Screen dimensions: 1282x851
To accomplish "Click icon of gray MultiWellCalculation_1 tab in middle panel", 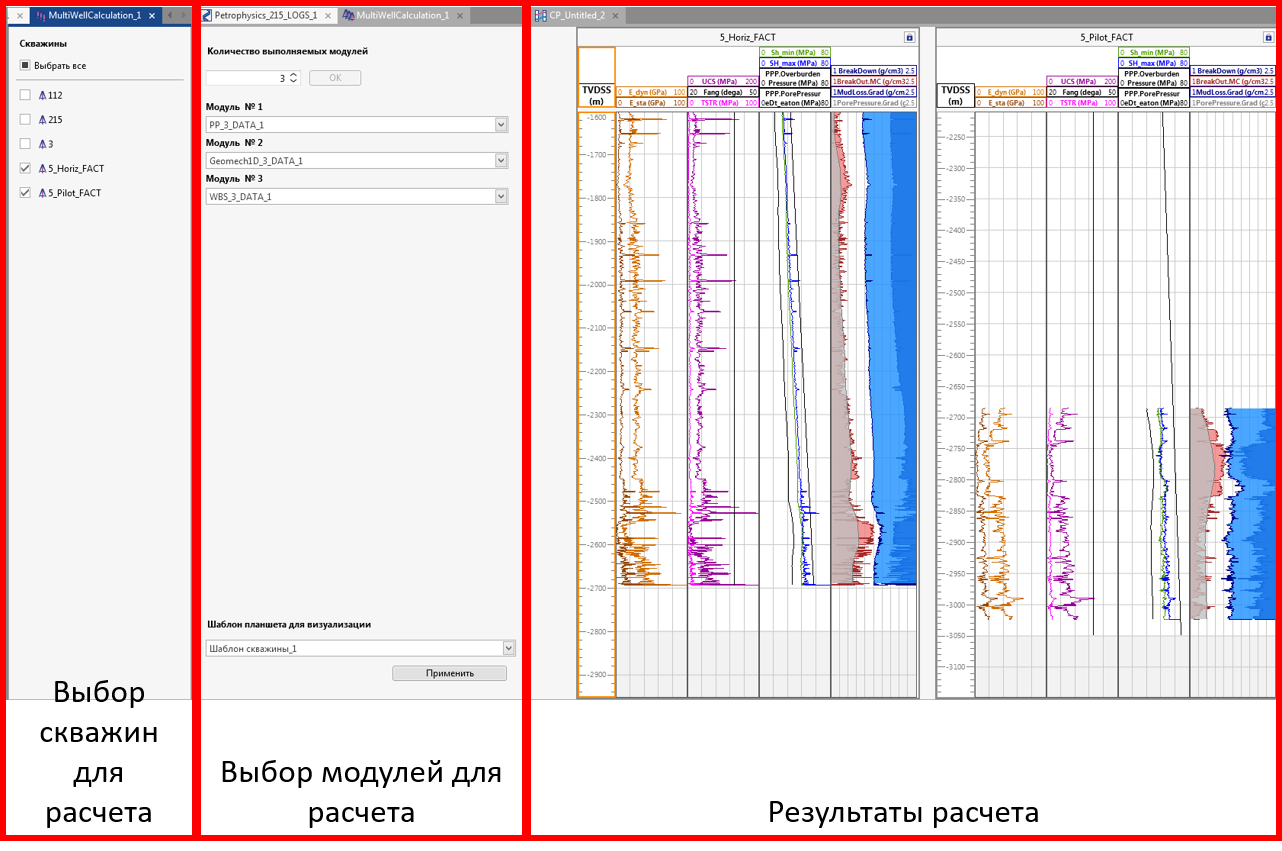I will coord(348,16).
